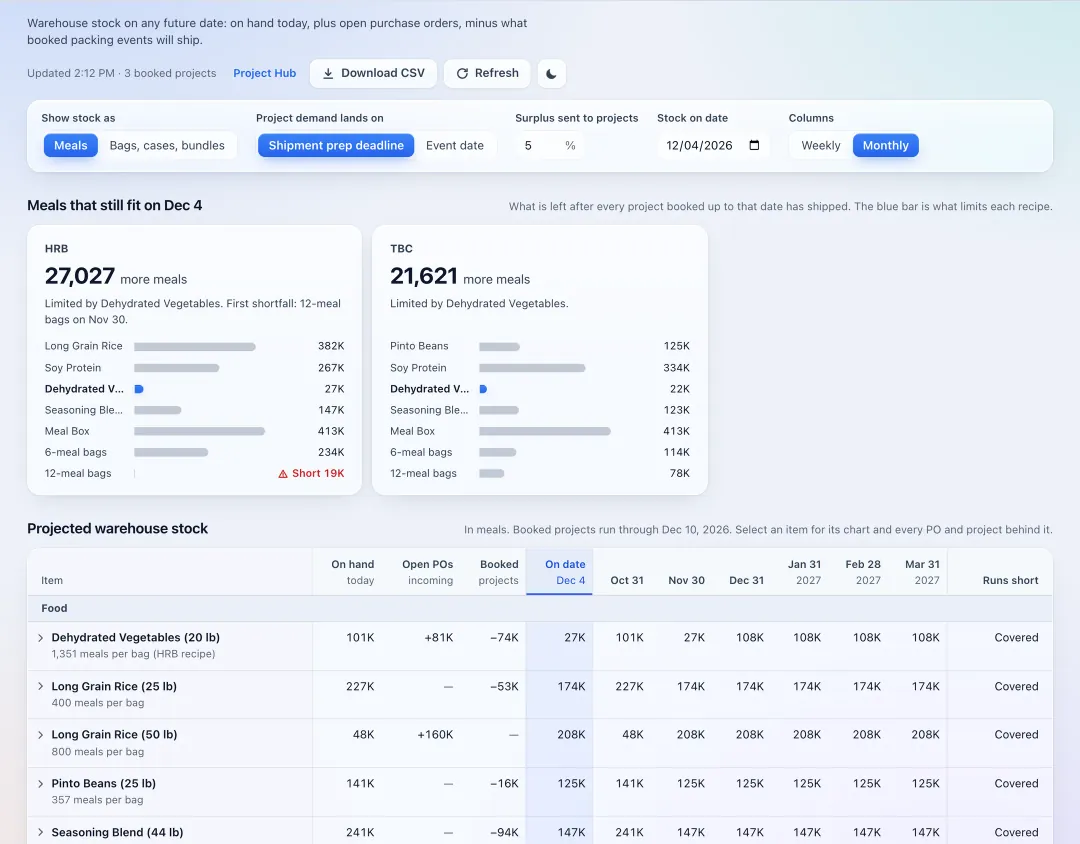Expand the Seasoning Blend (44 lb) row

point(41,832)
